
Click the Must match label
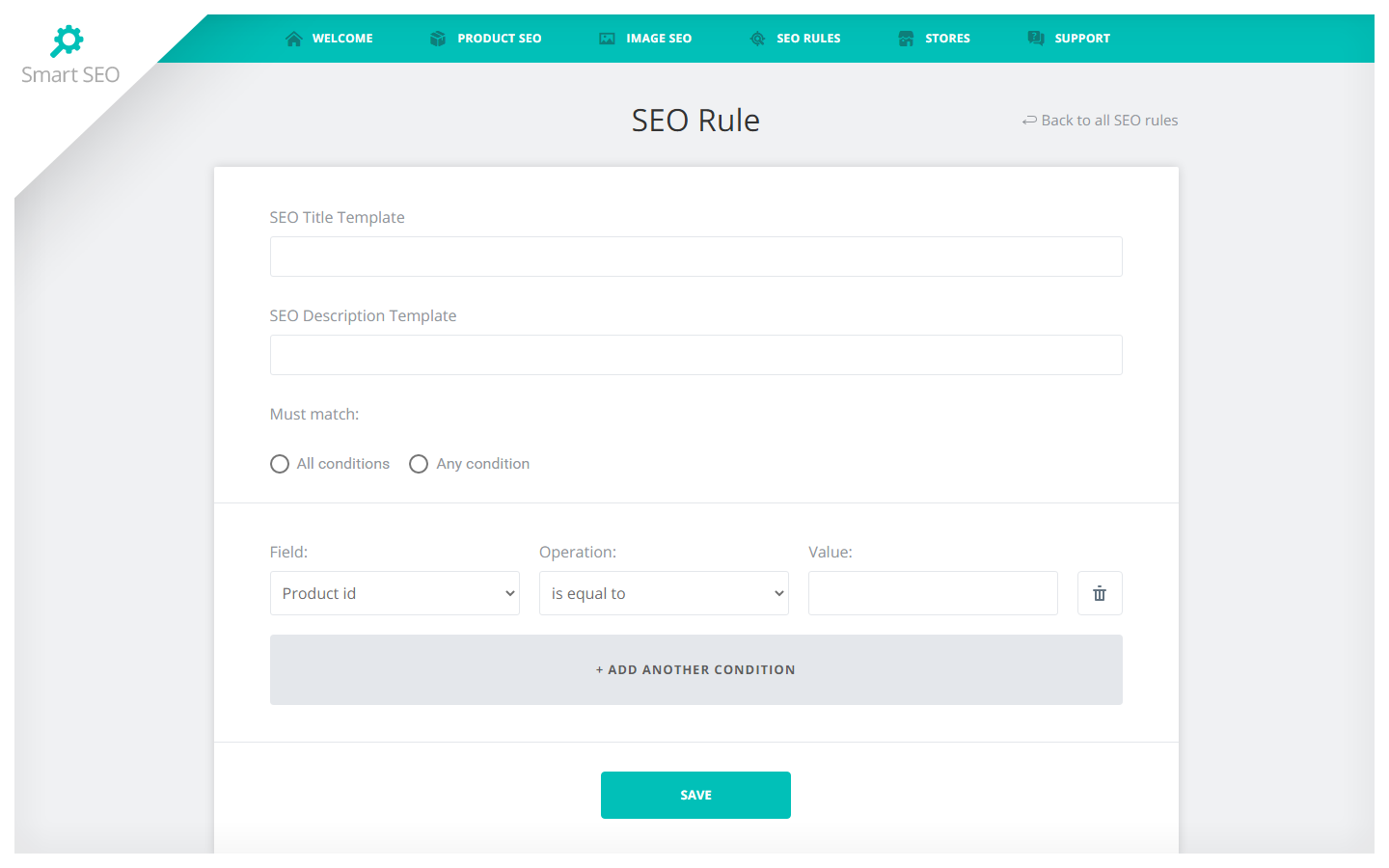click(314, 414)
